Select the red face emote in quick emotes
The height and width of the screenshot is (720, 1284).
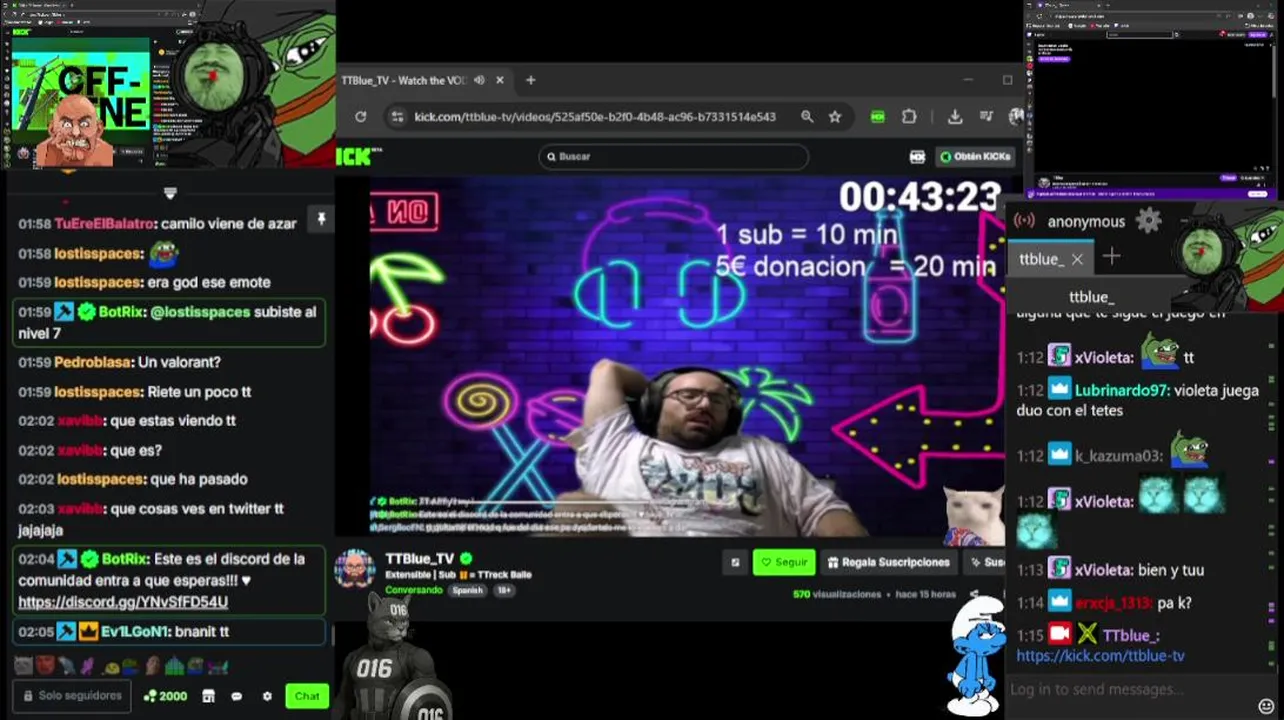pyautogui.click(x=44, y=665)
